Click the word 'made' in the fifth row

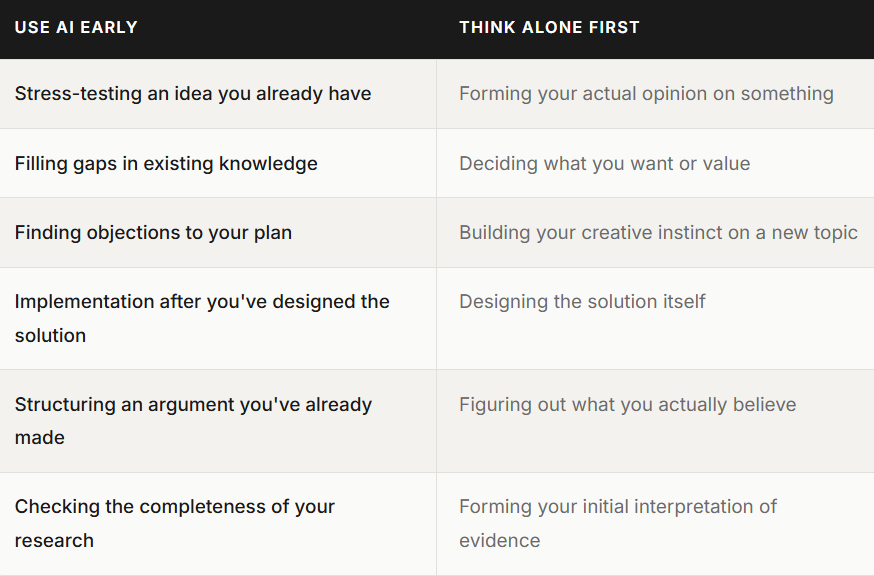point(40,438)
